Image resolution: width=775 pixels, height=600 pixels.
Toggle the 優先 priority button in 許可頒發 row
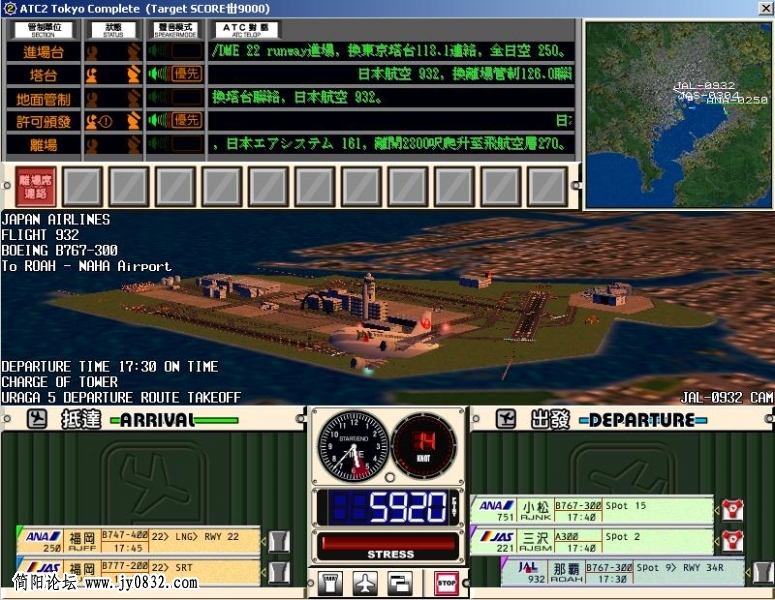[x=187, y=121]
